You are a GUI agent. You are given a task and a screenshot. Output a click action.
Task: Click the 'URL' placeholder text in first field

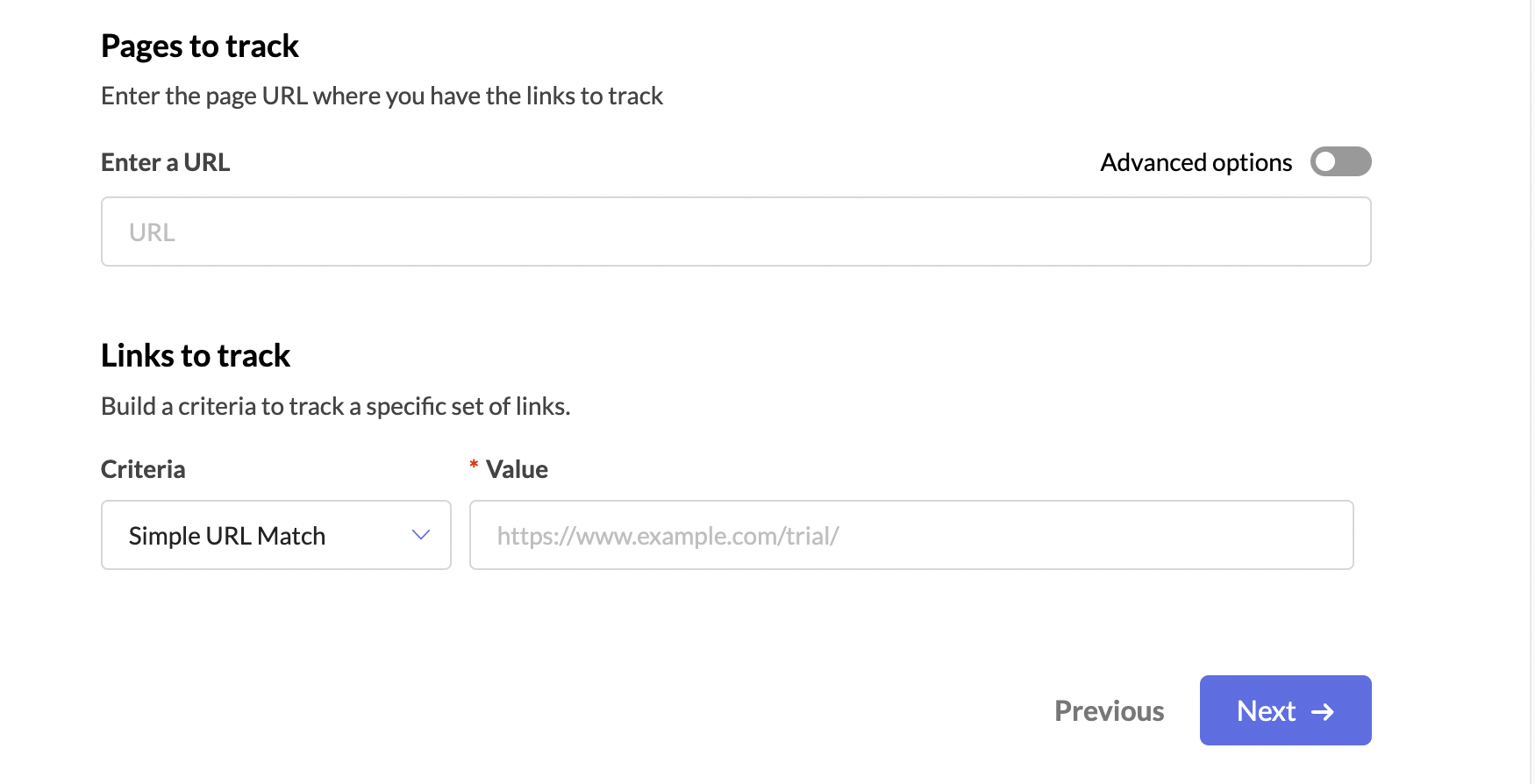click(152, 232)
